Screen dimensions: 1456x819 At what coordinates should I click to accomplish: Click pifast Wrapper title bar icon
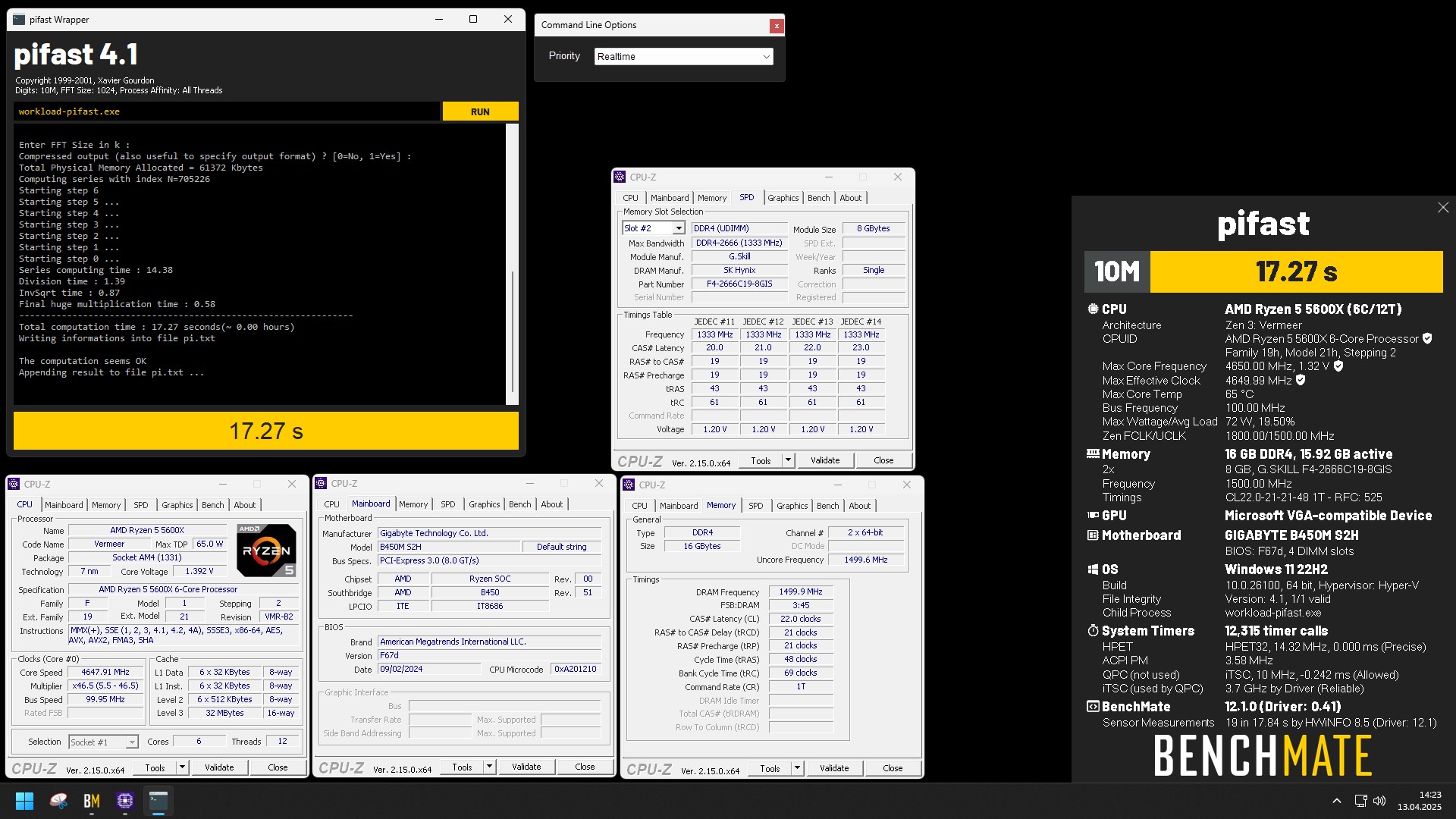(x=19, y=20)
